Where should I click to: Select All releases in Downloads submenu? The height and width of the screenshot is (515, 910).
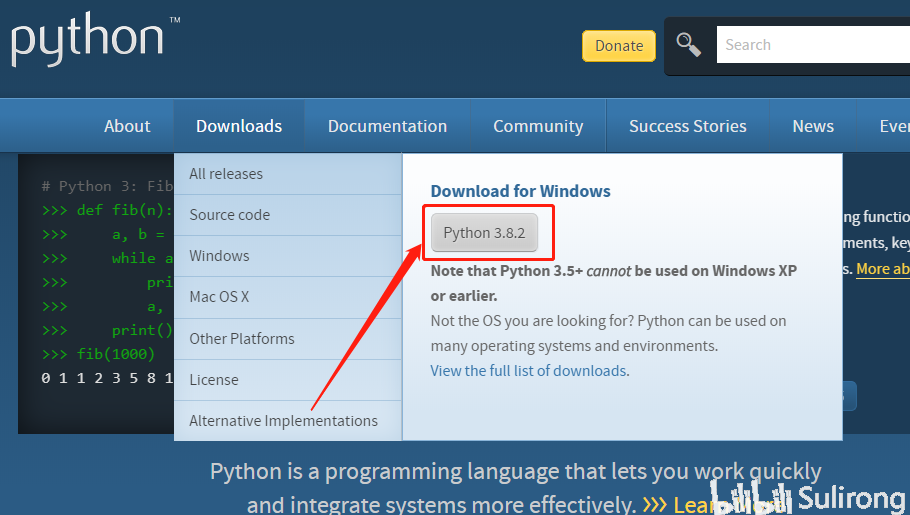[226, 174]
